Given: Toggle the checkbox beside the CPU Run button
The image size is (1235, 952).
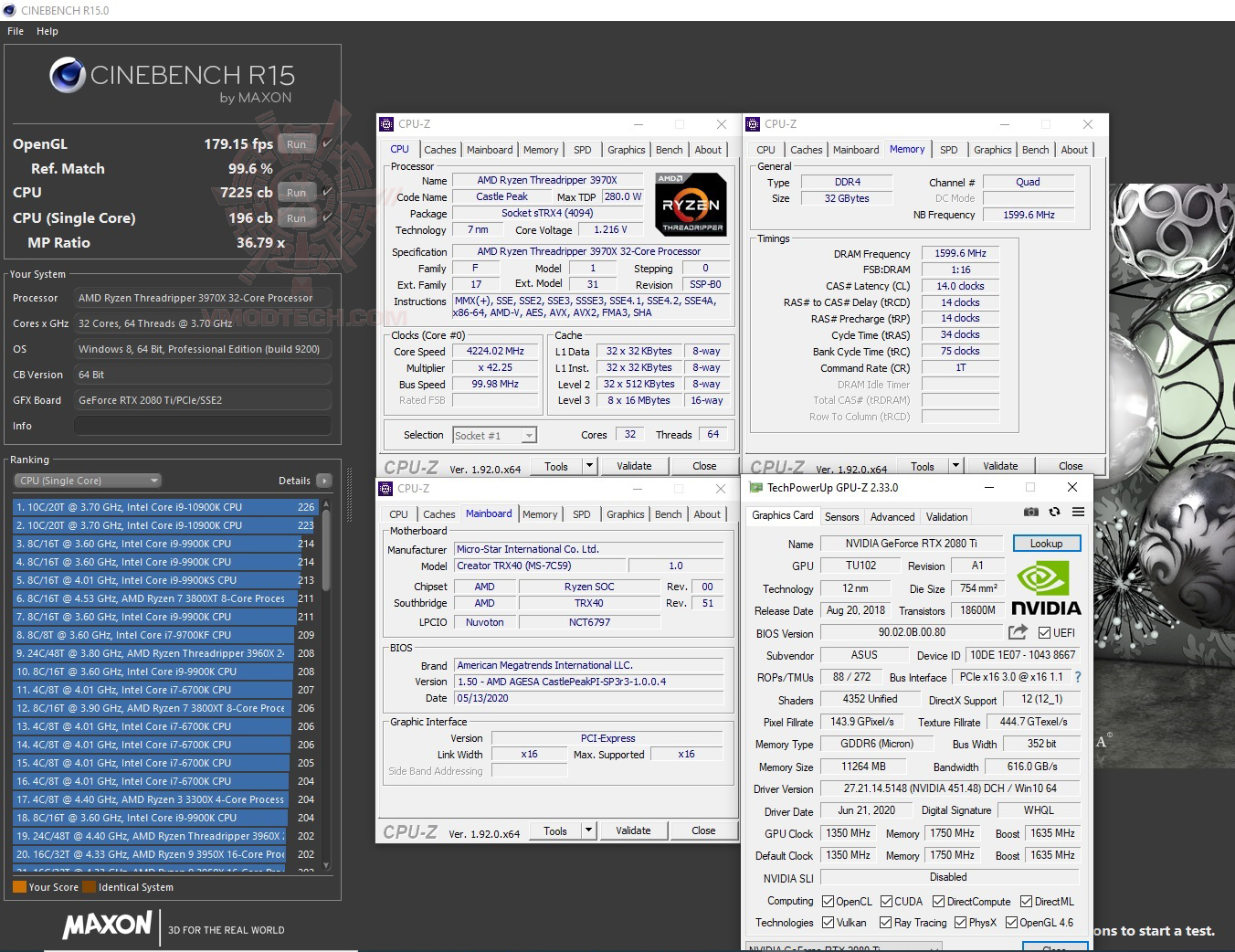Looking at the screenshot, I should (x=327, y=193).
